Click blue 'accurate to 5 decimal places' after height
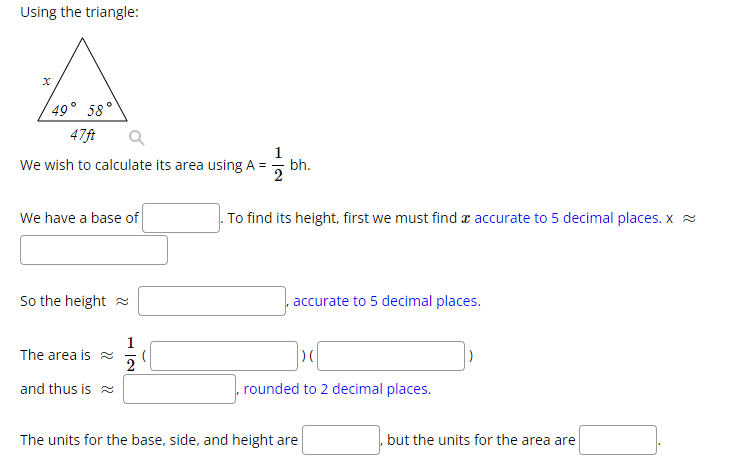Viewport: 741px width, 467px height. [x=387, y=301]
